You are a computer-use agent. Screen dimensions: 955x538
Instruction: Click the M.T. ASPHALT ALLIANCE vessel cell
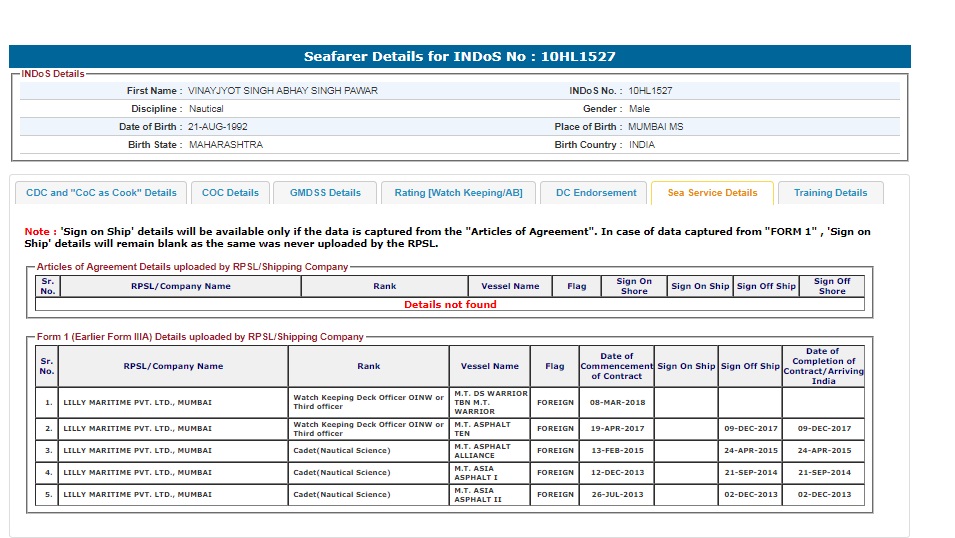click(489, 451)
